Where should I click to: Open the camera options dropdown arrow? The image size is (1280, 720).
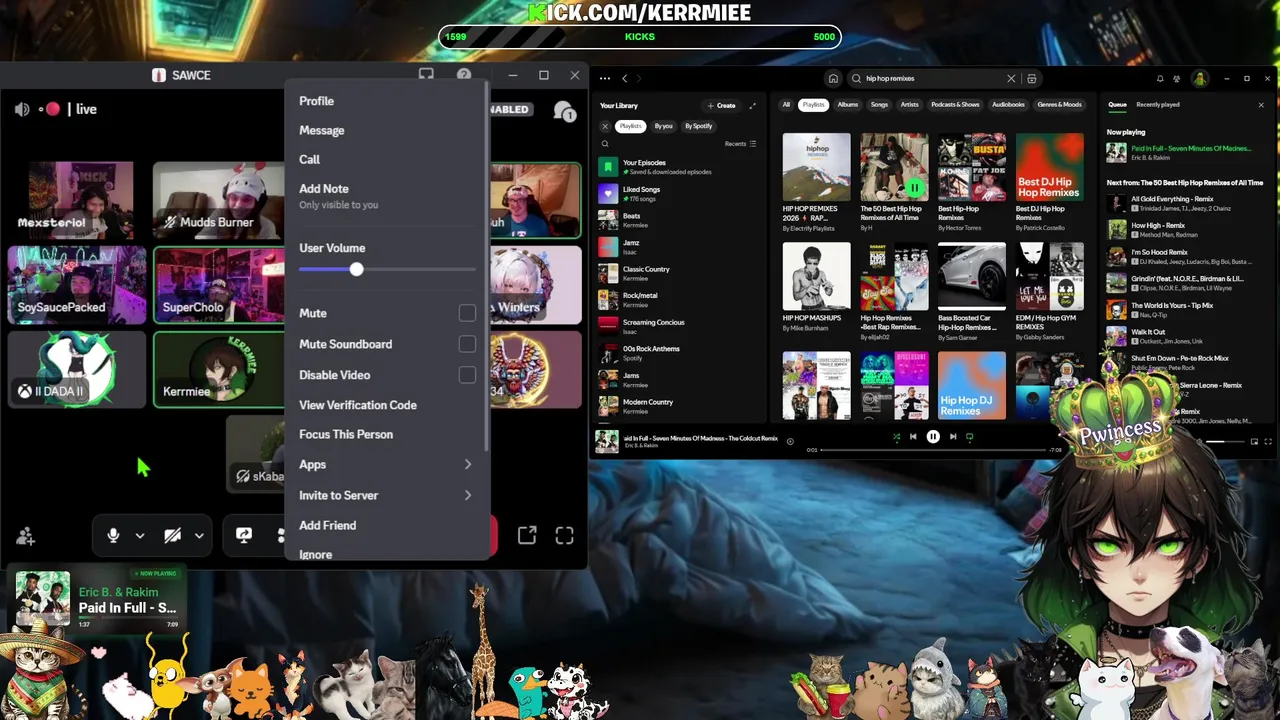click(x=199, y=536)
